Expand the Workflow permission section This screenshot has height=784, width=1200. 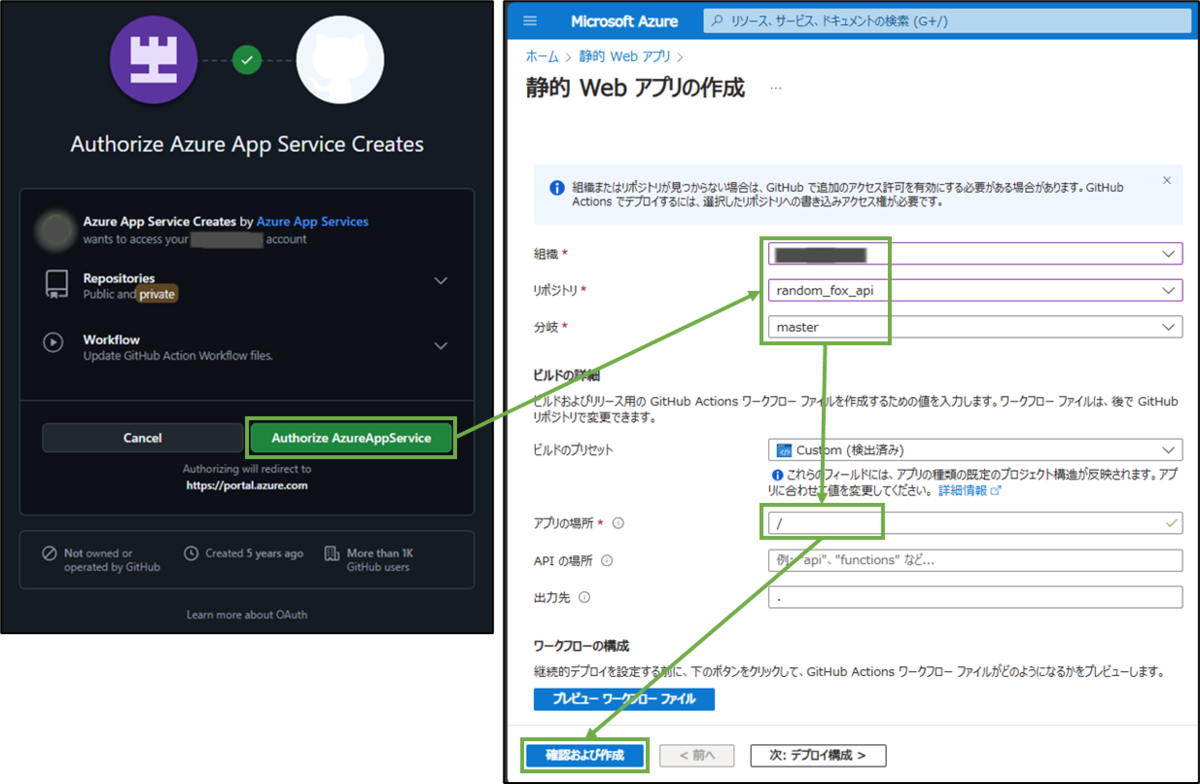pos(441,346)
